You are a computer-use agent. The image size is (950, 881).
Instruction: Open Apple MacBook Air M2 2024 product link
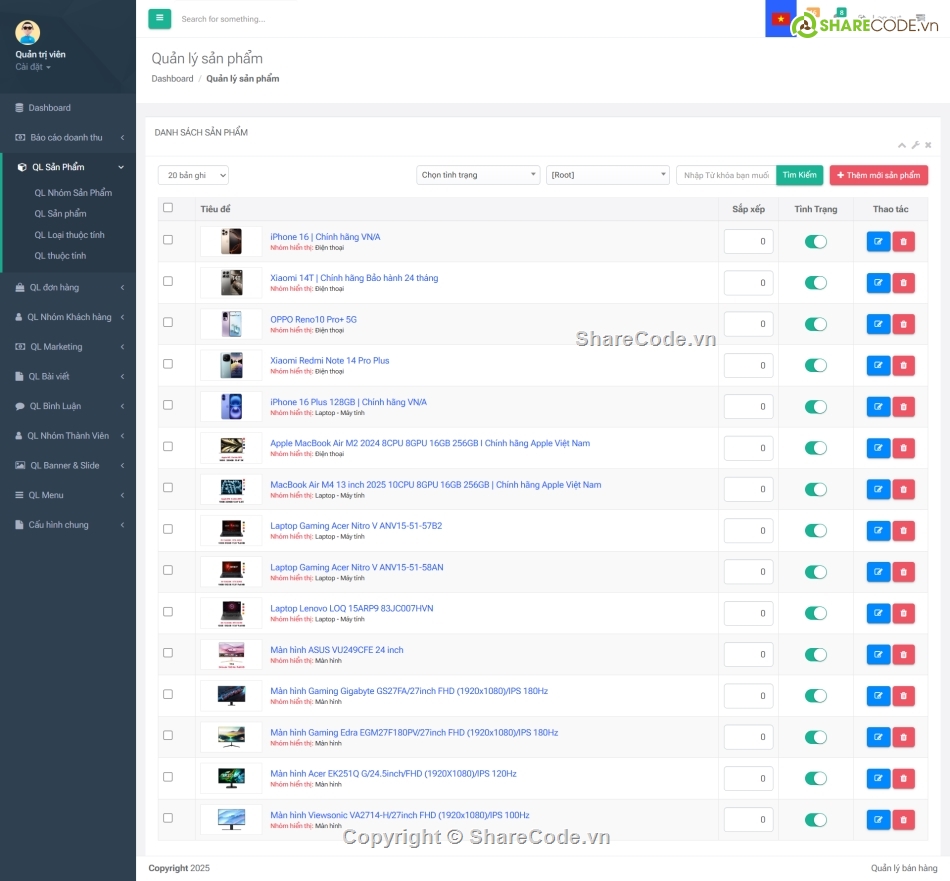coord(430,443)
